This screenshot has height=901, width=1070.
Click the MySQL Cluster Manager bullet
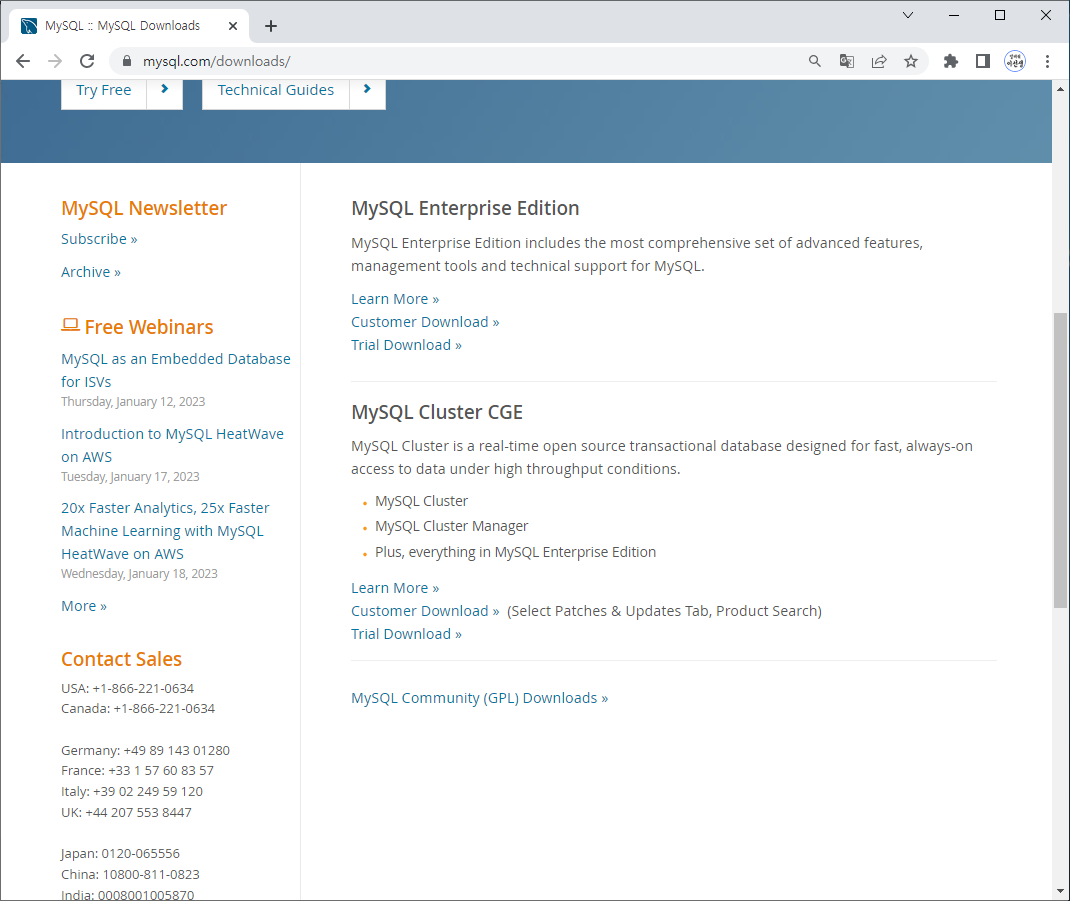(452, 526)
